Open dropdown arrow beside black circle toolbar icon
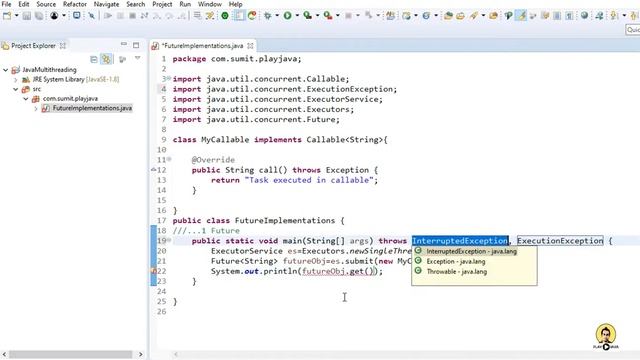Viewport: 640px width, 360px height. pos(64,16)
